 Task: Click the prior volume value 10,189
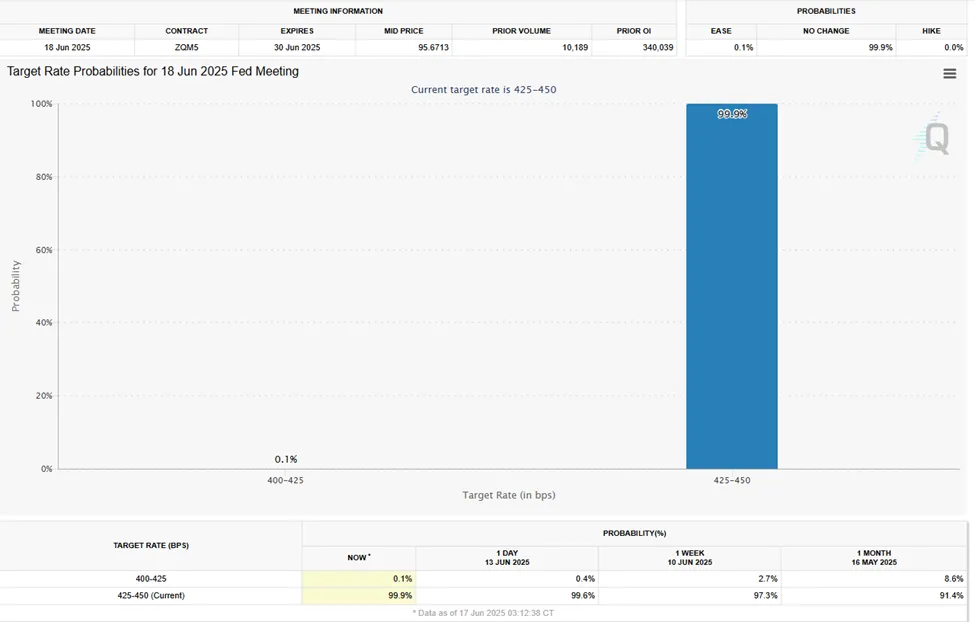pyautogui.click(x=575, y=47)
